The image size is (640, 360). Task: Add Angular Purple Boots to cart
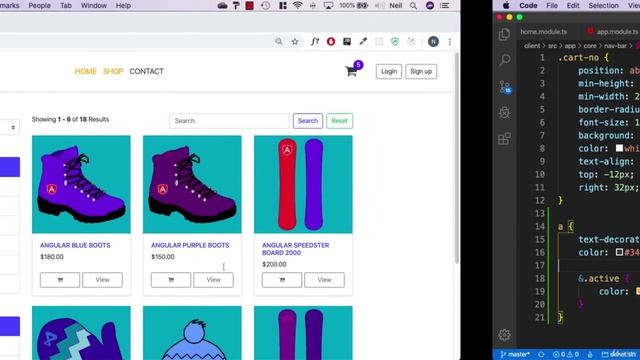[171, 280]
